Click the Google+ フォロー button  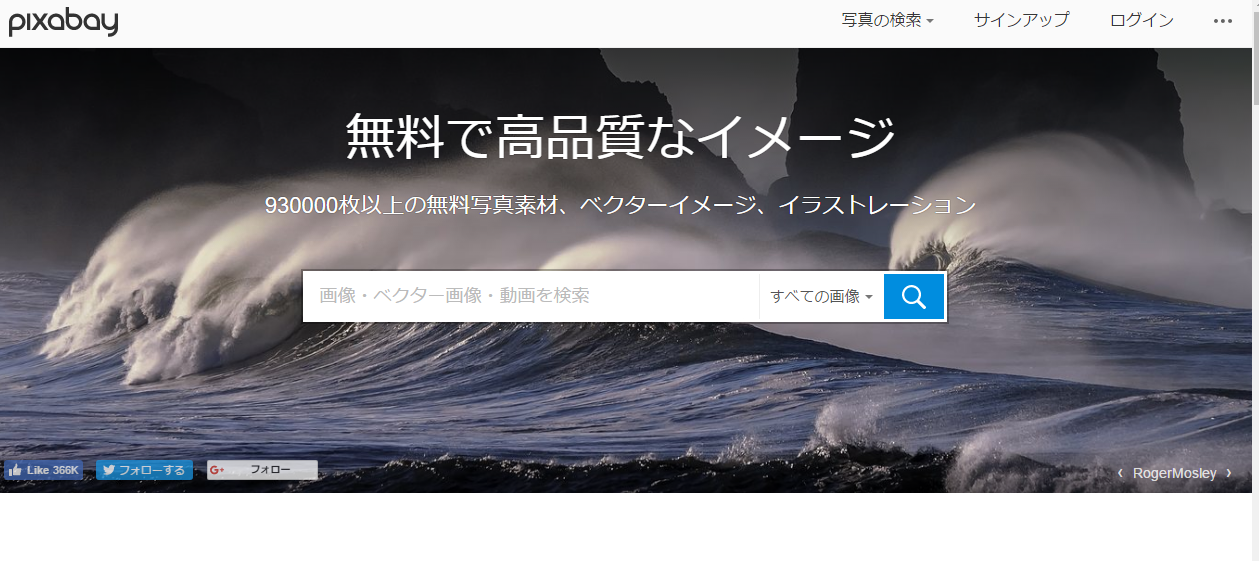point(262,470)
